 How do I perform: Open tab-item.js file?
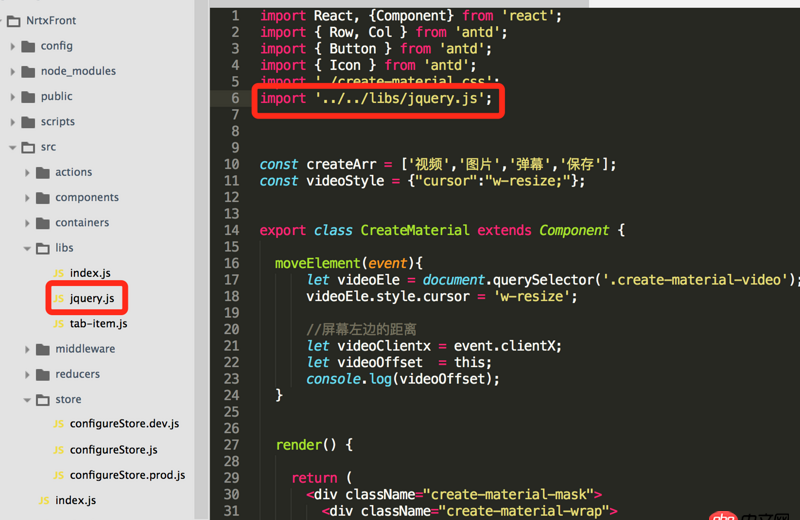tap(98, 324)
